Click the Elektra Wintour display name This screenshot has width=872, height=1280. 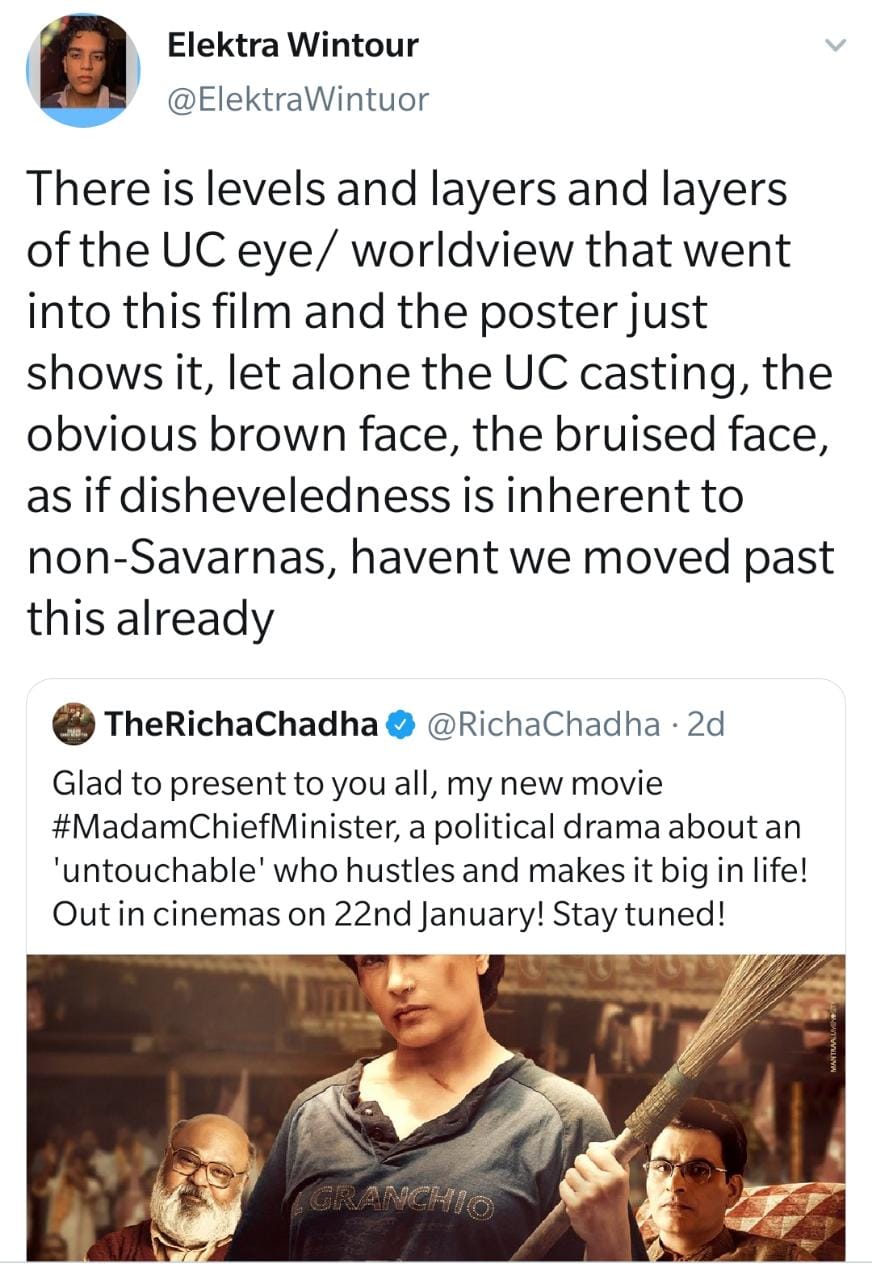[x=292, y=45]
